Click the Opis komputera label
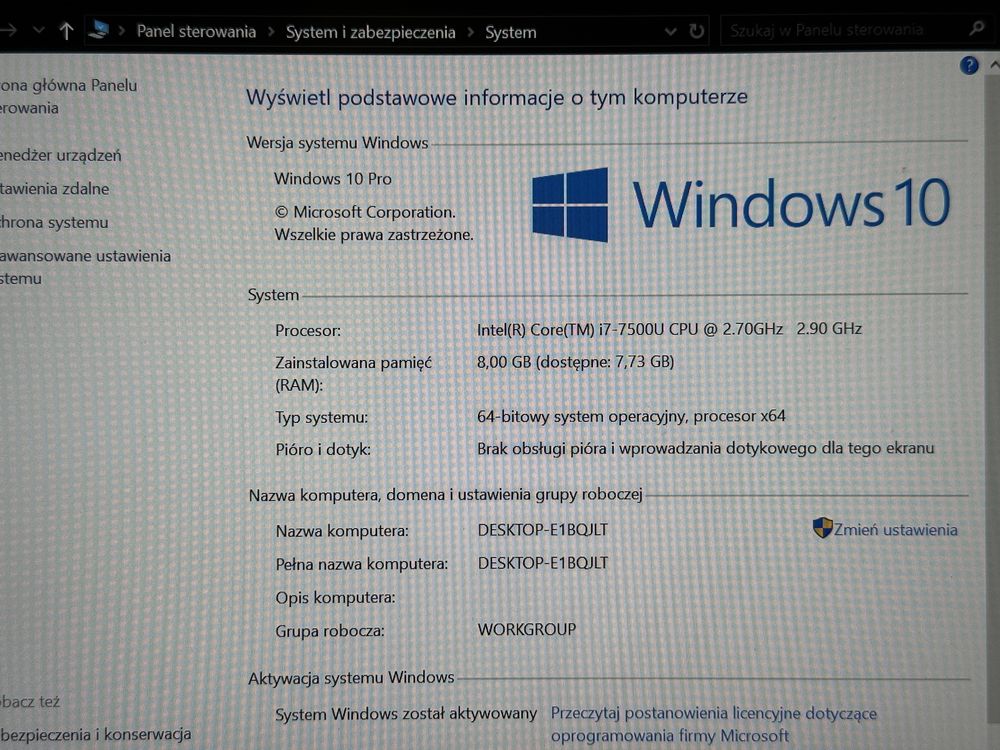Screen dimensions: 1000x750 (x=335, y=598)
